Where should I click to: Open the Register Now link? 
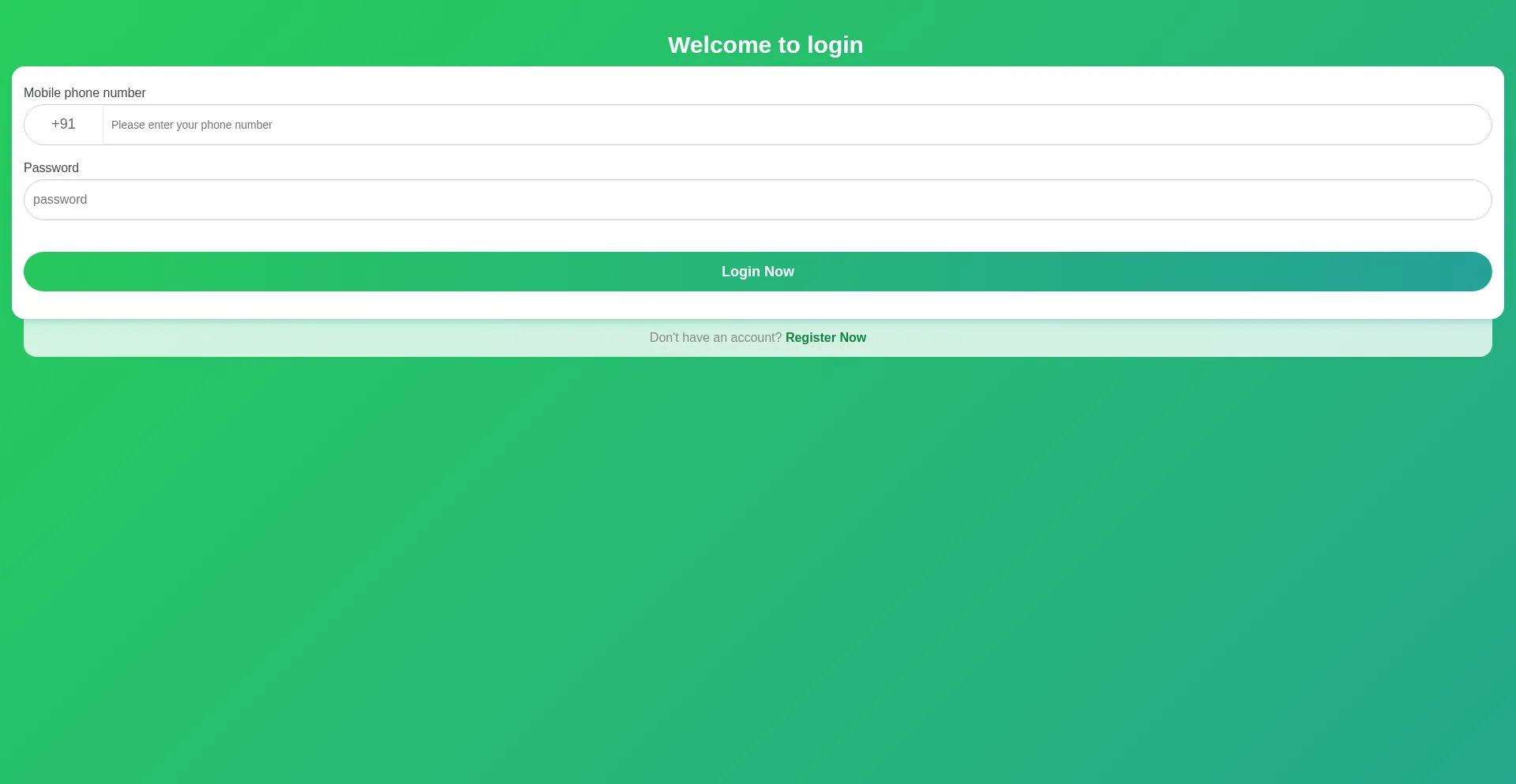(826, 338)
